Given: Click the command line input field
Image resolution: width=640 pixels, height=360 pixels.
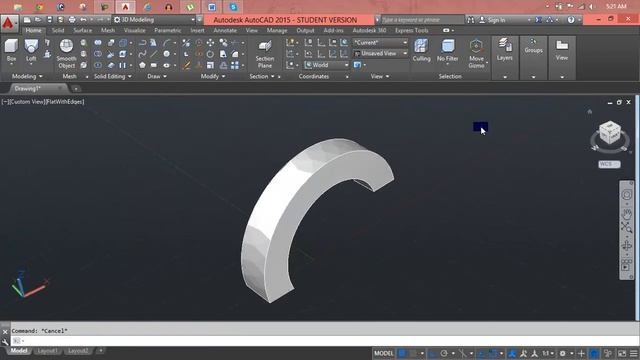Looking at the screenshot, I should (324, 340).
